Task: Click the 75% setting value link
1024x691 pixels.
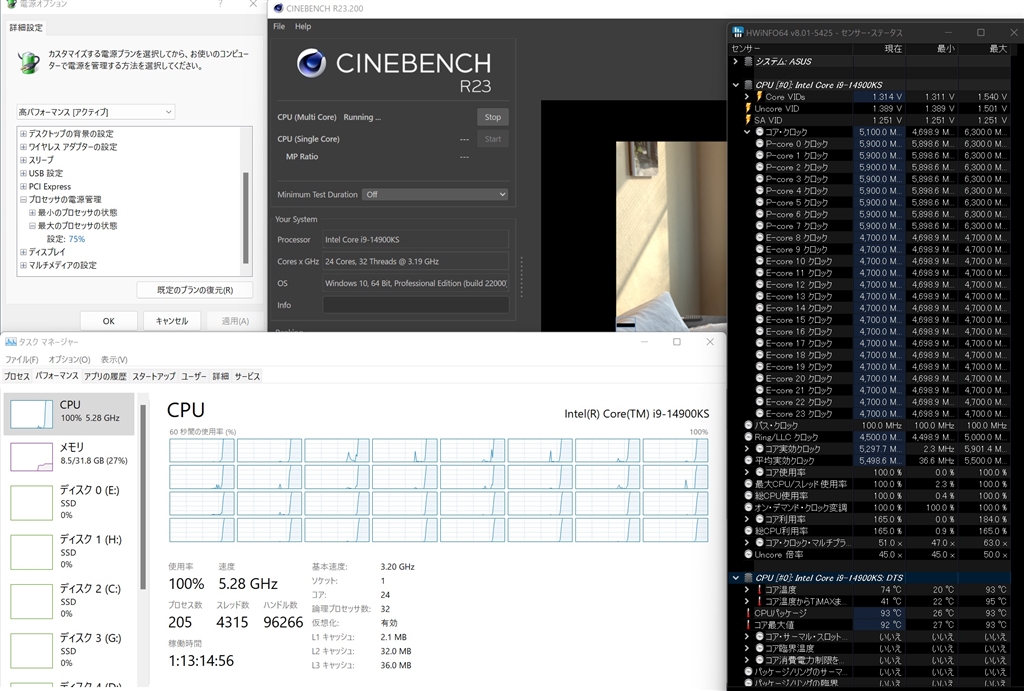Action: click(77, 239)
